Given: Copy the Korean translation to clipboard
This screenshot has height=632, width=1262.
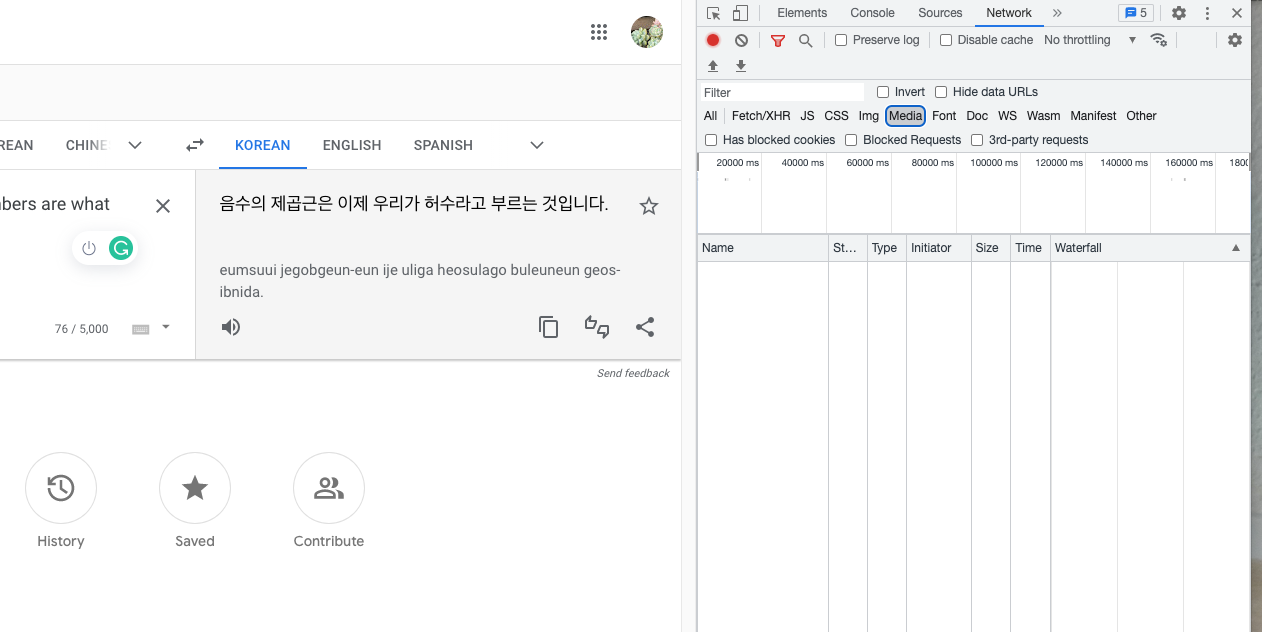Looking at the screenshot, I should tap(548, 327).
